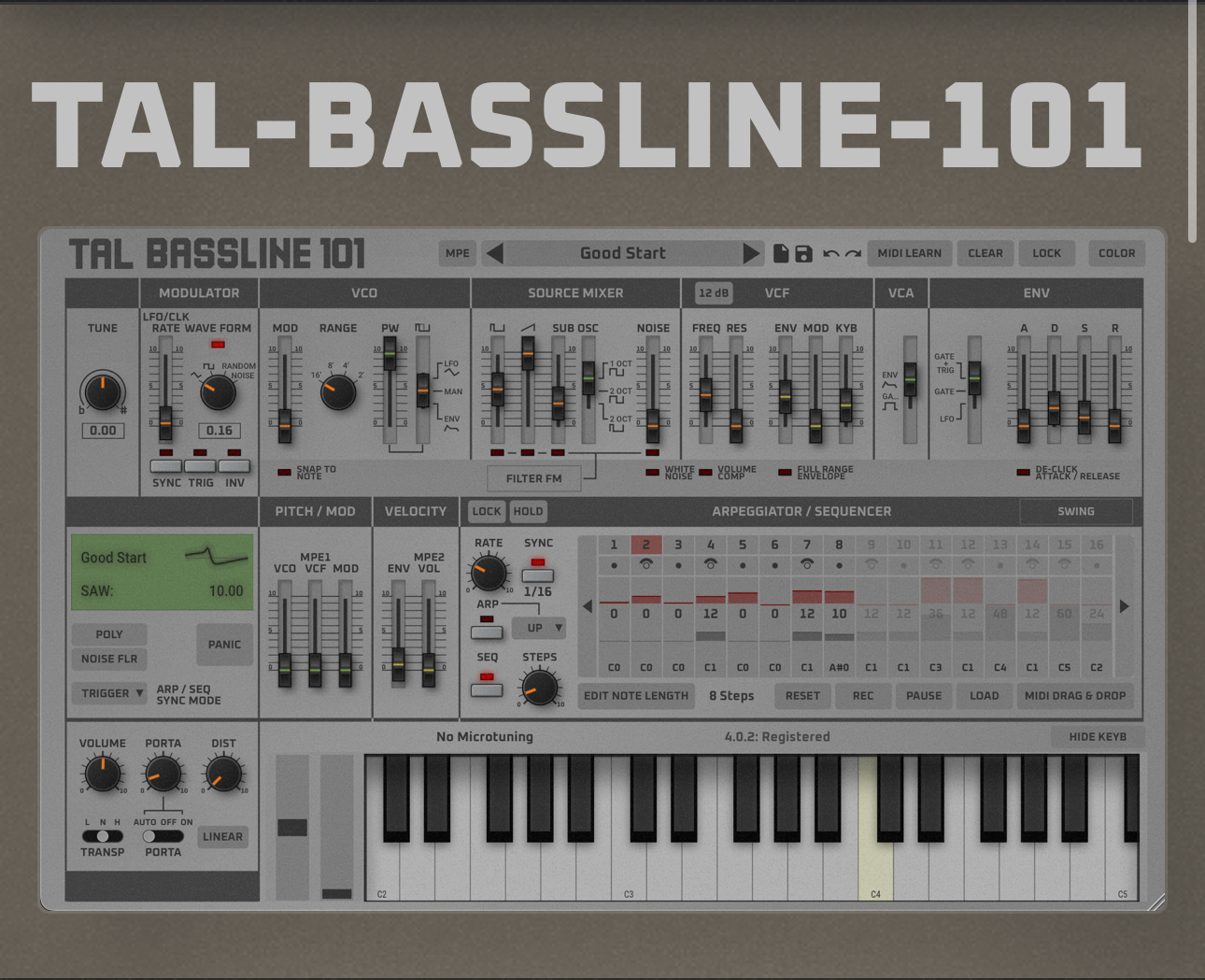Toggle the LFO TRIG button
This screenshot has width=1205, height=980.
click(x=200, y=465)
